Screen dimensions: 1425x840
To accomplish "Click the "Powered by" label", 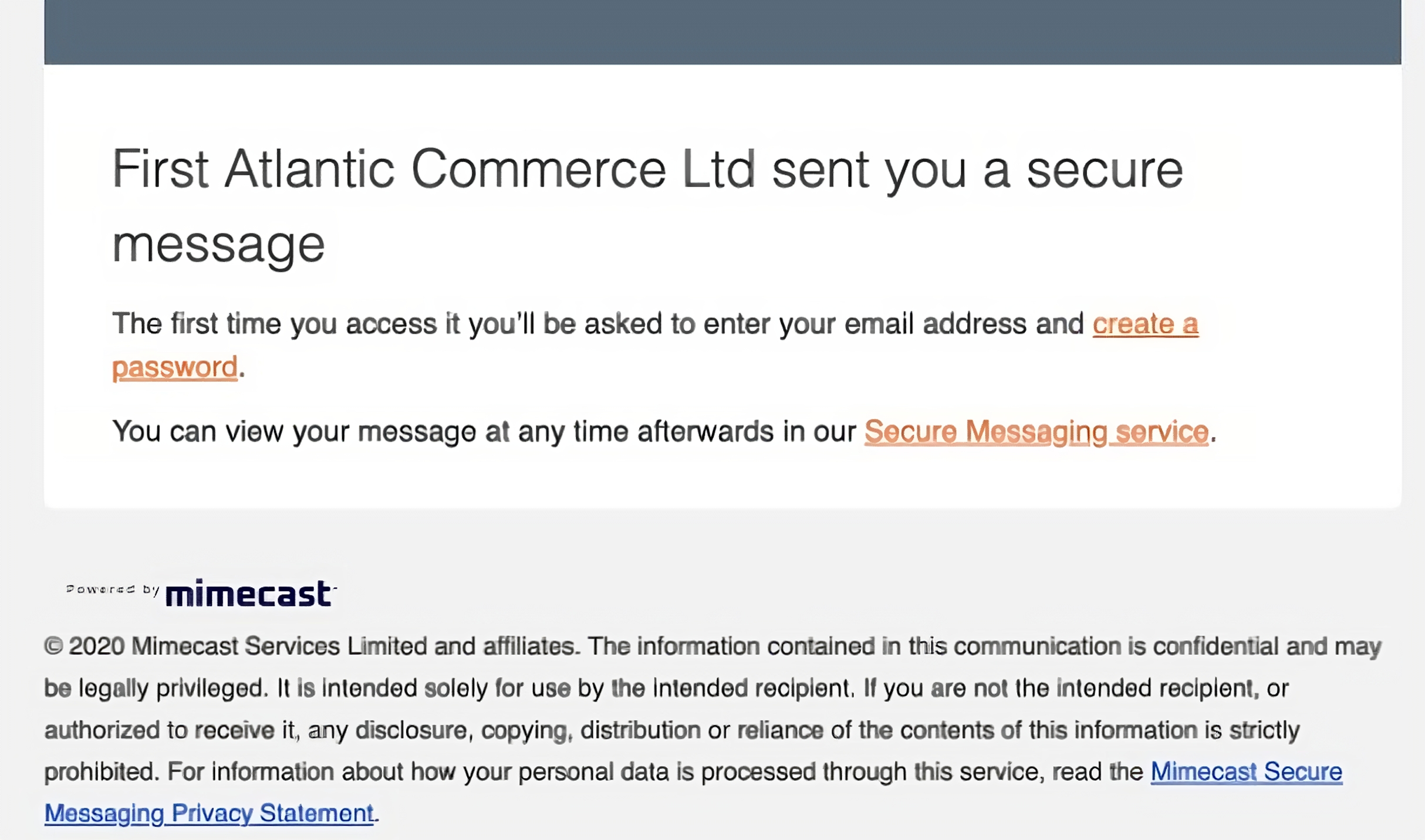I will pos(112,589).
